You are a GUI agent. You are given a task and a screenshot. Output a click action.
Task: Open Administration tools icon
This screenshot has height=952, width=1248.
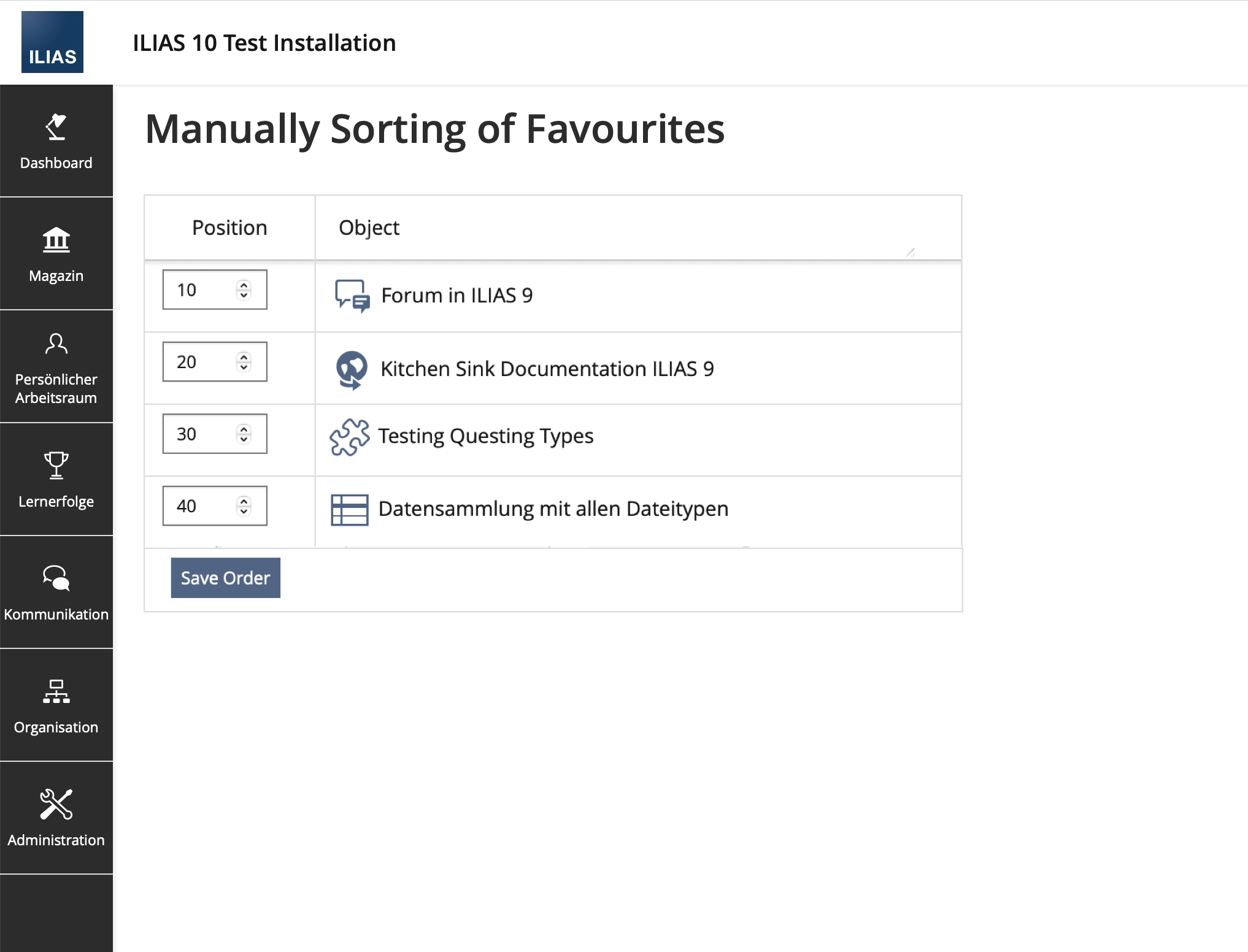tap(56, 804)
